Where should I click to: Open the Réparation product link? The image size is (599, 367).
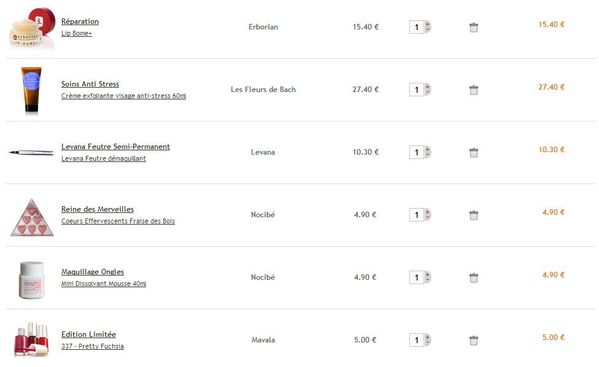point(80,21)
